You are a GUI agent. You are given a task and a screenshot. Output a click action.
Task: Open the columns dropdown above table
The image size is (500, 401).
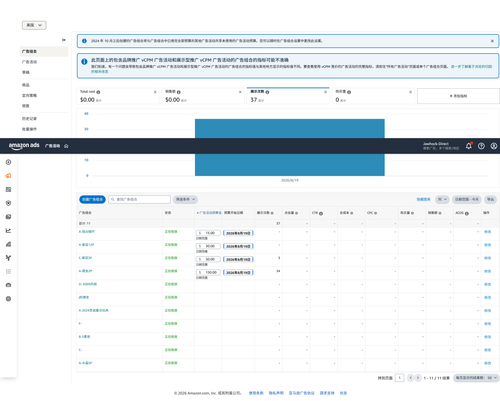[442, 199]
